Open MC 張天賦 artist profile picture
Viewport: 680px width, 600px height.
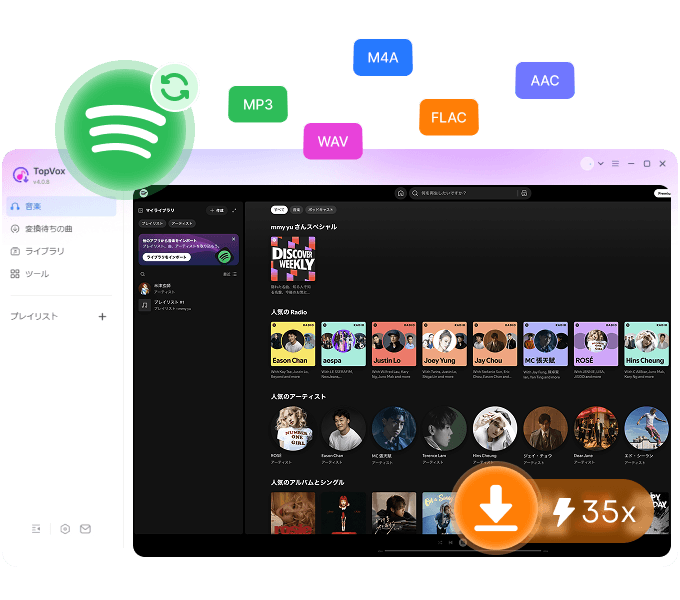pos(394,428)
